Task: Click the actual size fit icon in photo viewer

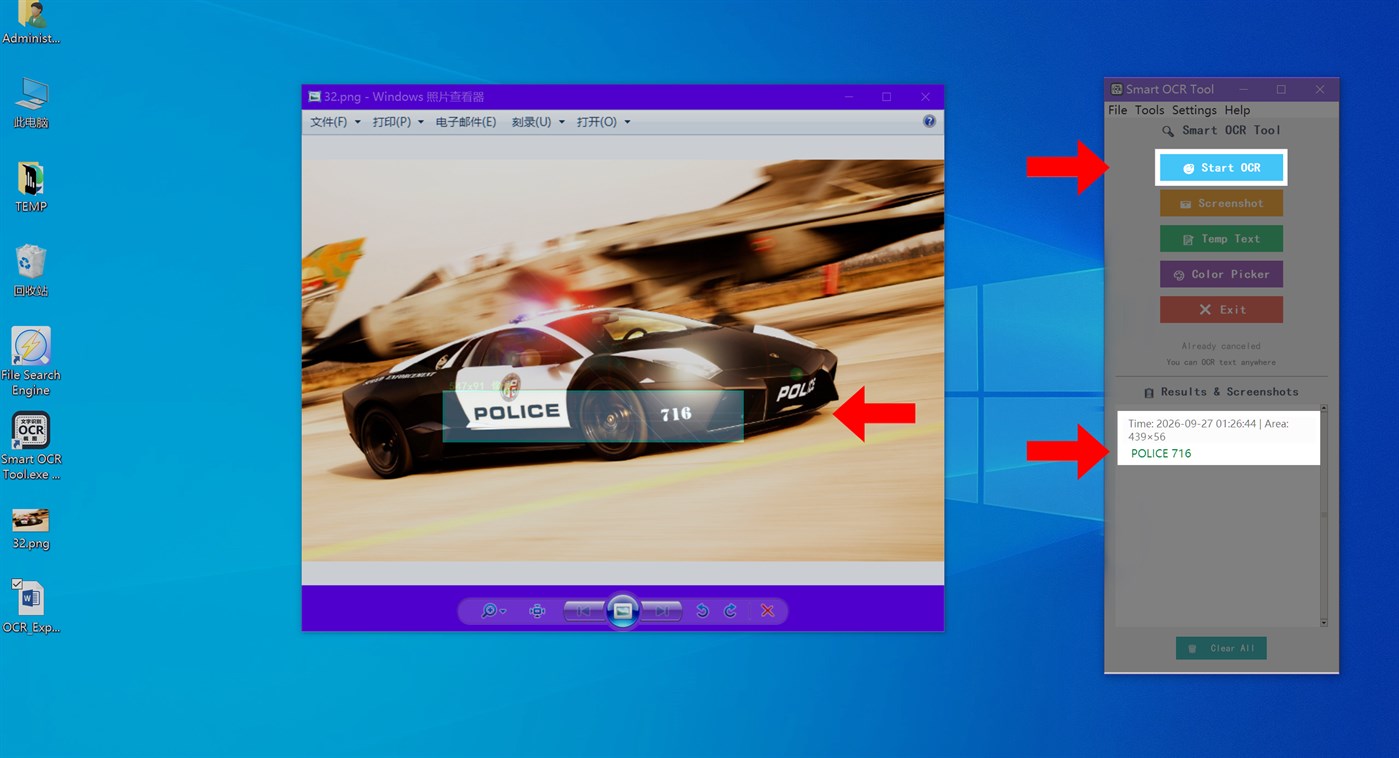Action: tap(537, 611)
